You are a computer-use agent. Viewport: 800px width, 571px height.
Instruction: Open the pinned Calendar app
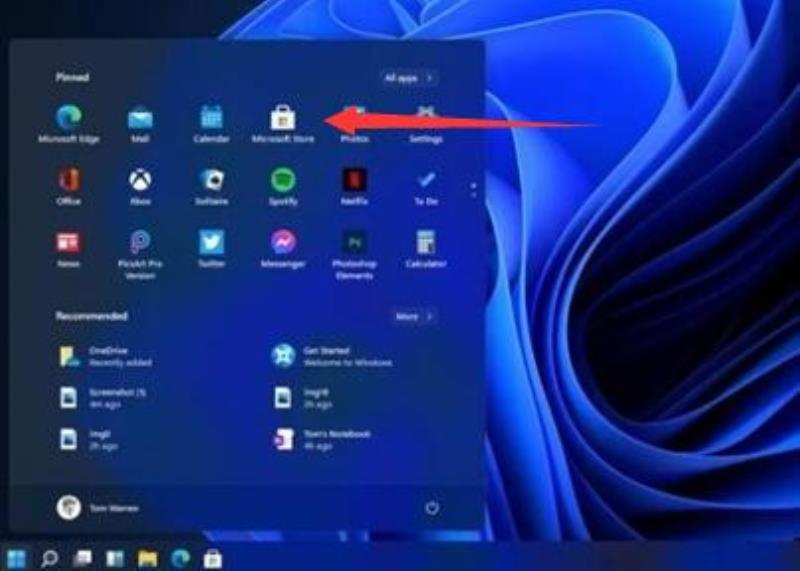pos(211,124)
